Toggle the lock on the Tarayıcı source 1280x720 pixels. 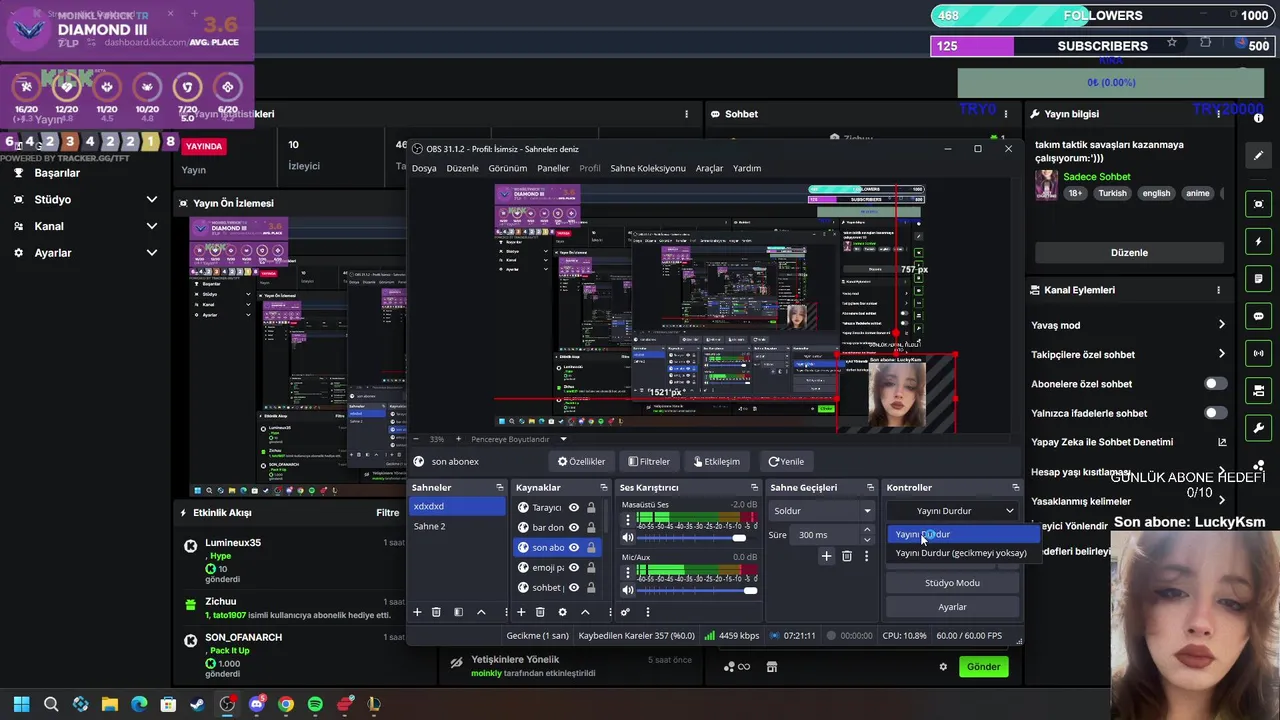tap(591, 508)
